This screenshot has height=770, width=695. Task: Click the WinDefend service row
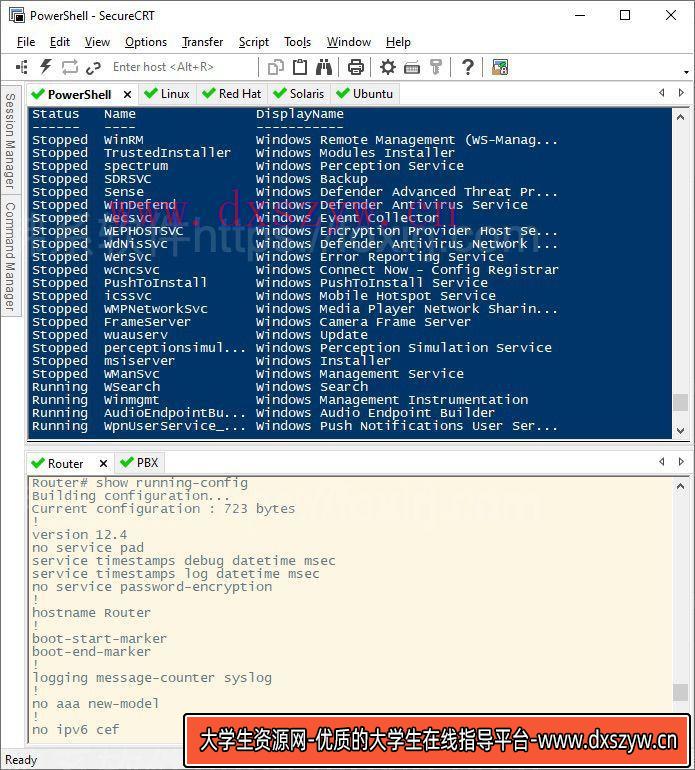[x=280, y=205]
